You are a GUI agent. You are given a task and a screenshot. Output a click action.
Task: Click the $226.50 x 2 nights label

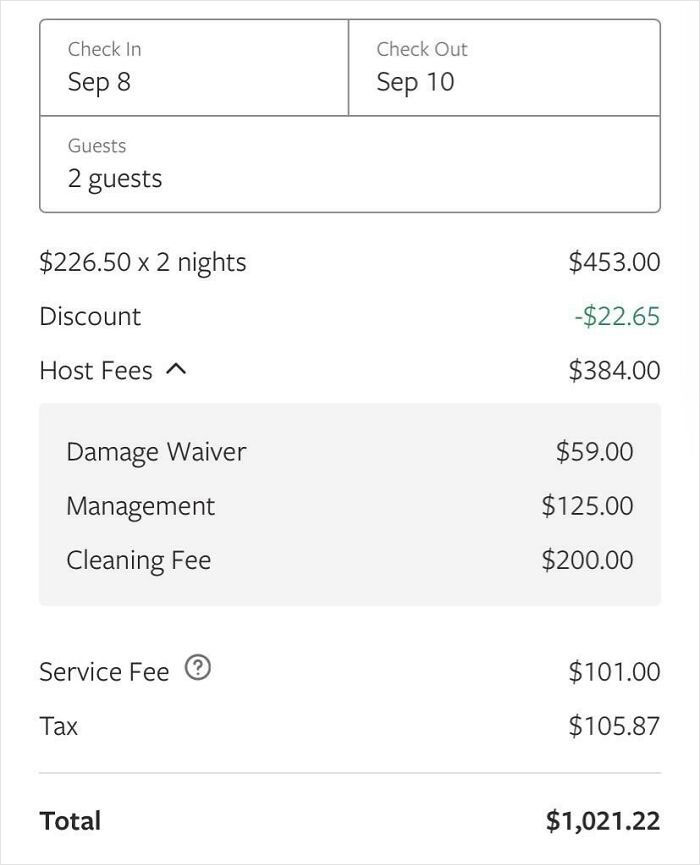point(143,263)
